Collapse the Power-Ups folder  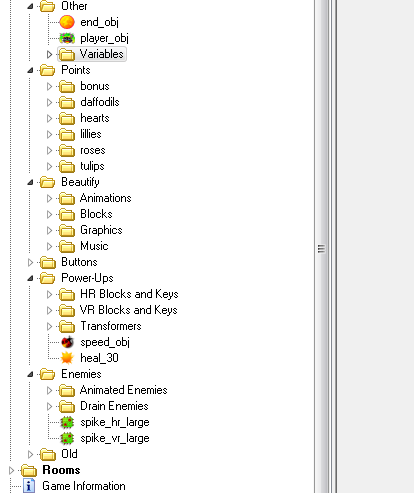coord(30,278)
